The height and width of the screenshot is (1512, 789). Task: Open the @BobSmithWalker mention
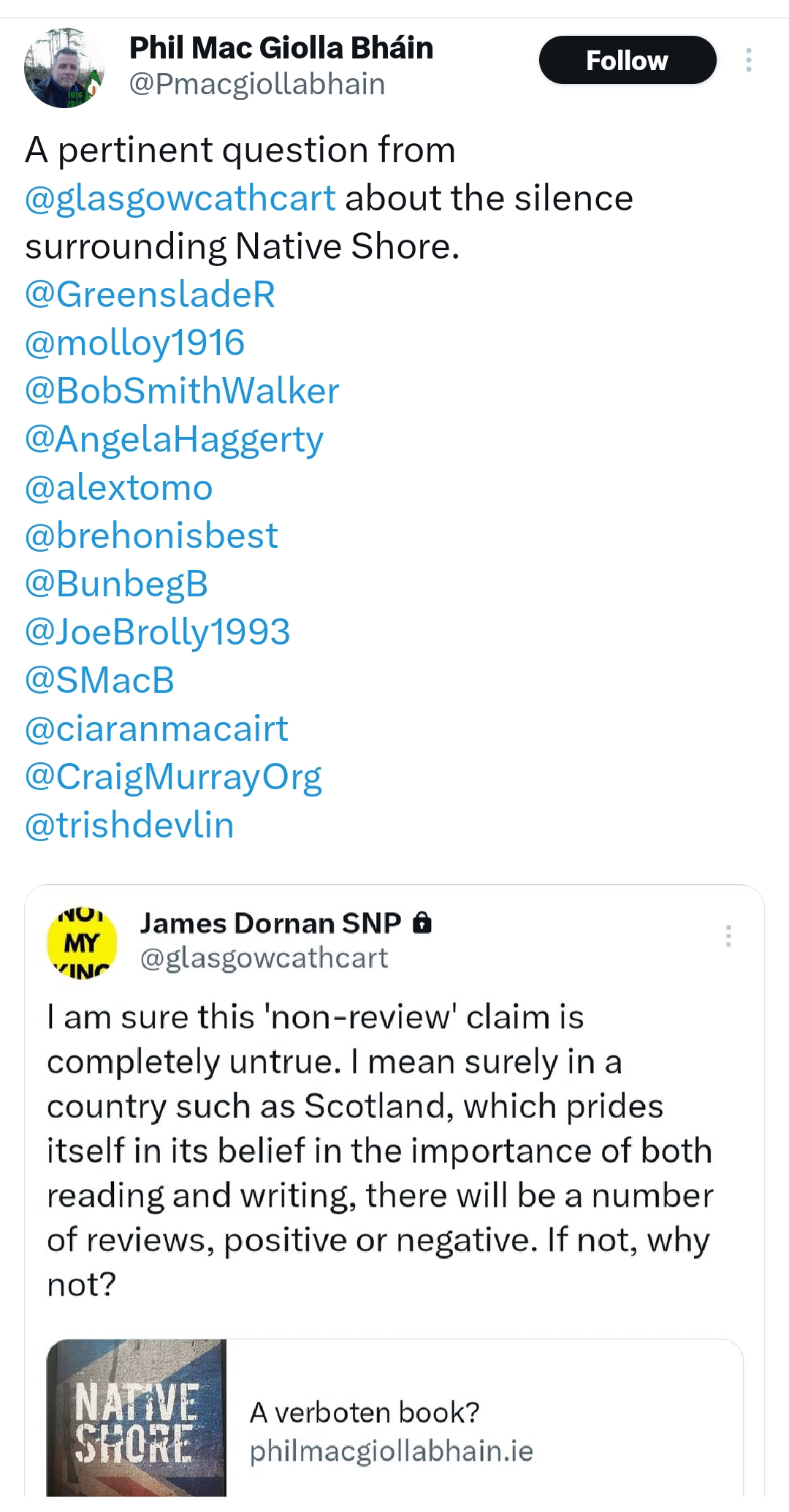point(182,391)
